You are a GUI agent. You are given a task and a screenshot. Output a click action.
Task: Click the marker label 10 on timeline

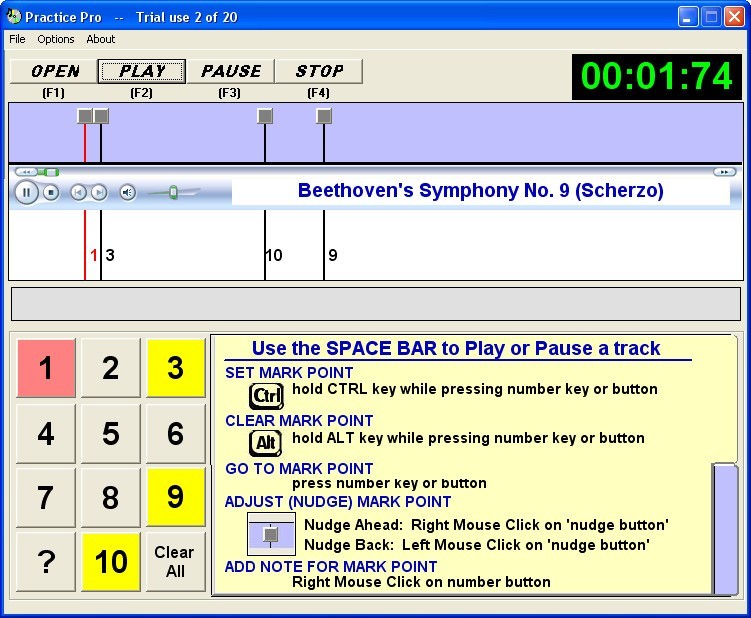coord(273,255)
